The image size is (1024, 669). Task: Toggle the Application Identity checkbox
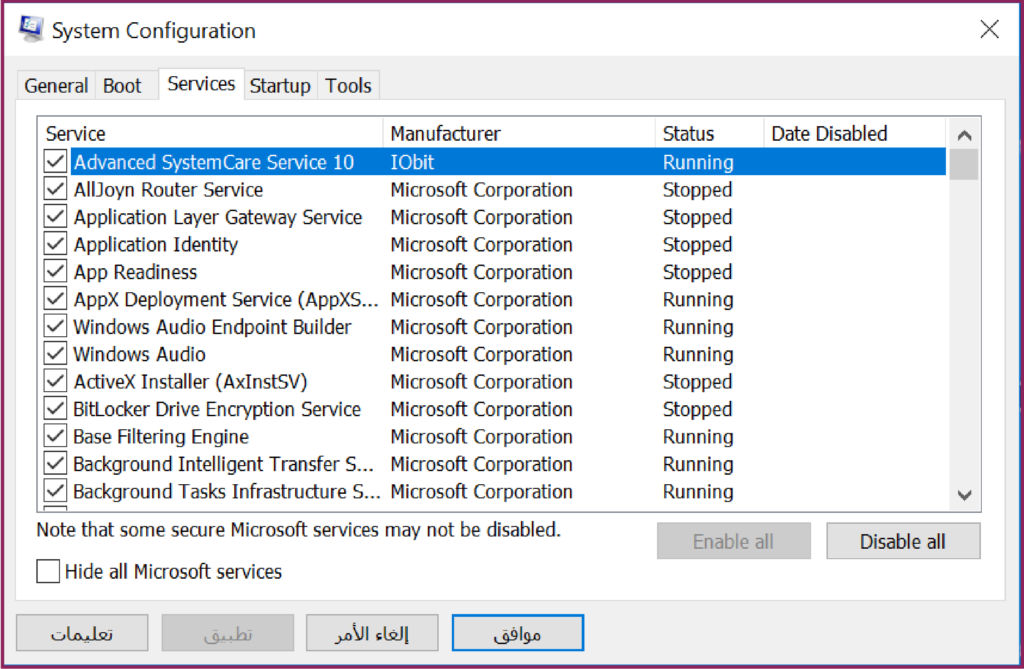tap(56, 244)
